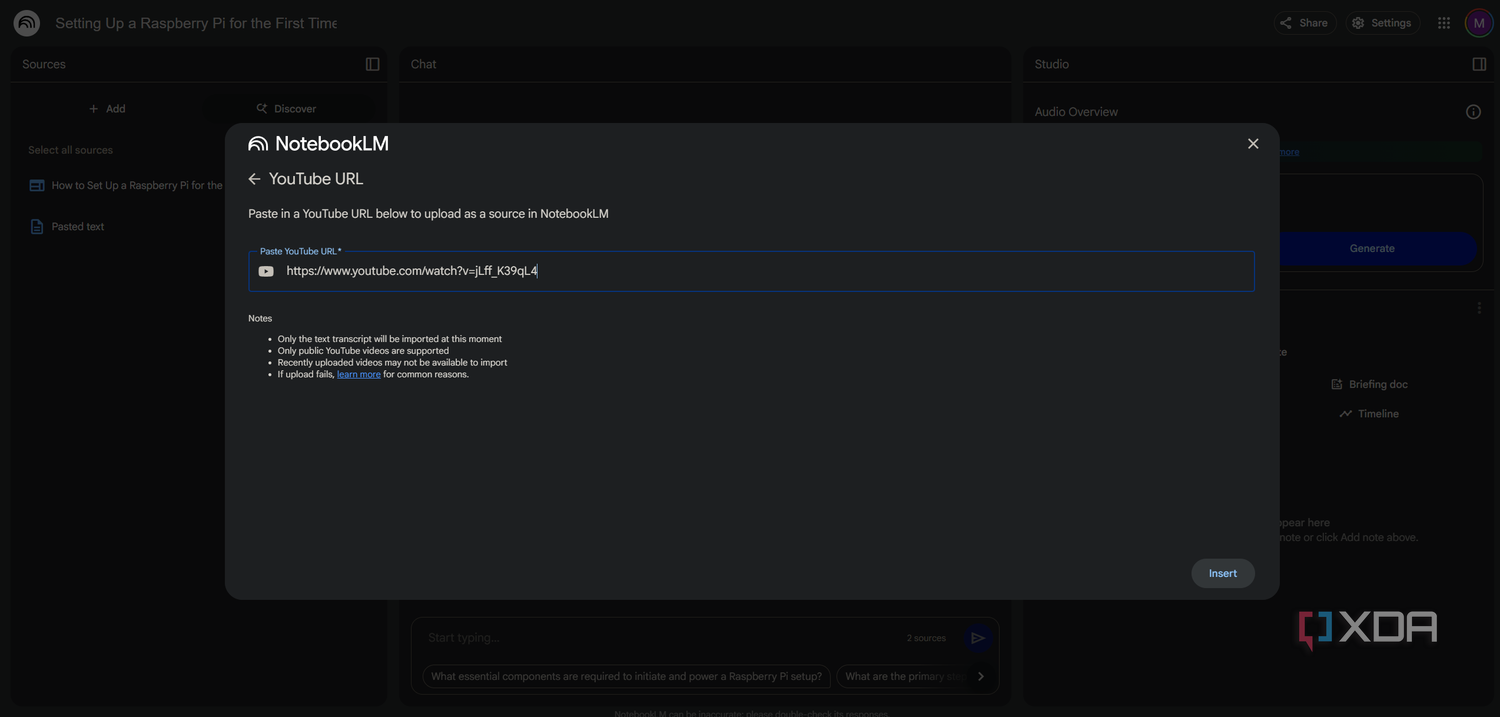
Task: Collapse the Studio panel icon
Action: point(1480,64)
